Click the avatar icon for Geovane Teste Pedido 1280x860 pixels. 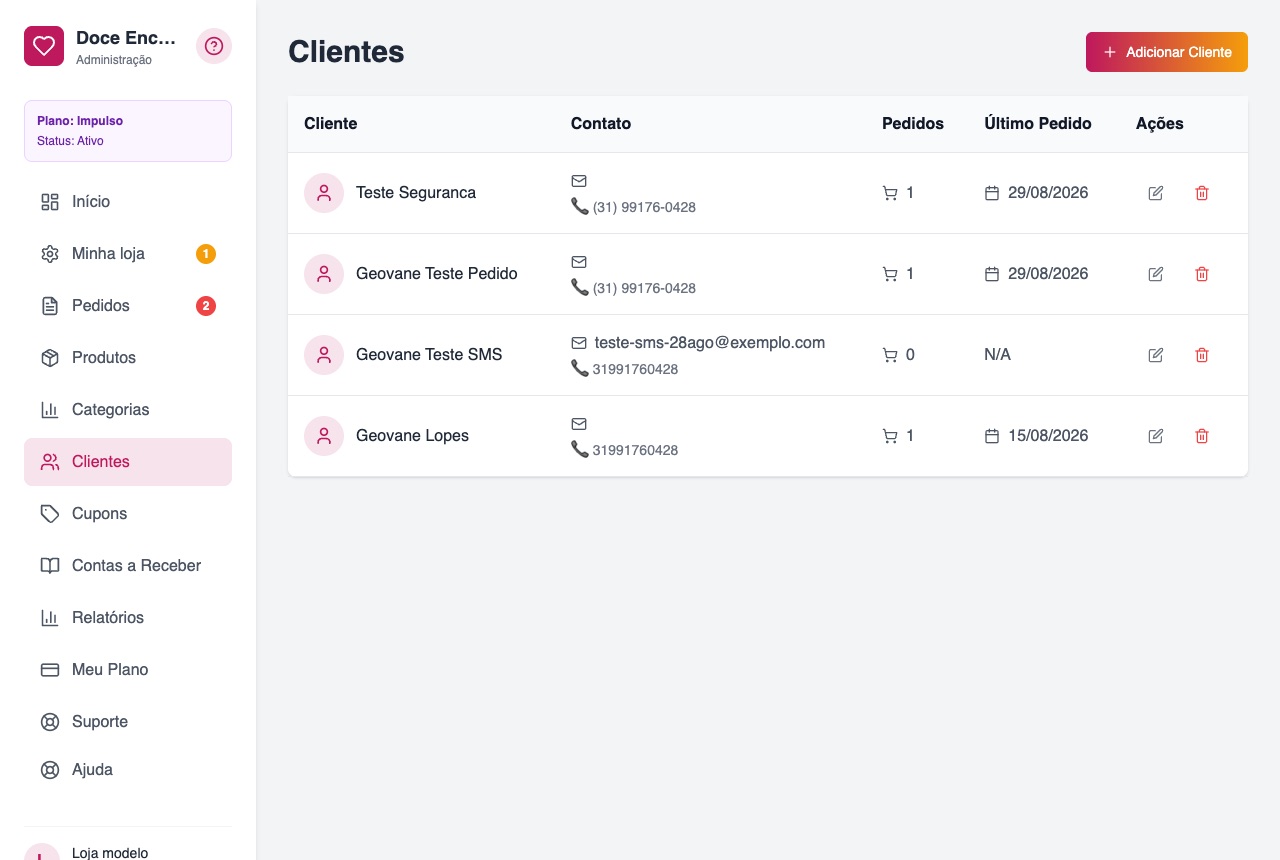click(324, 274)
